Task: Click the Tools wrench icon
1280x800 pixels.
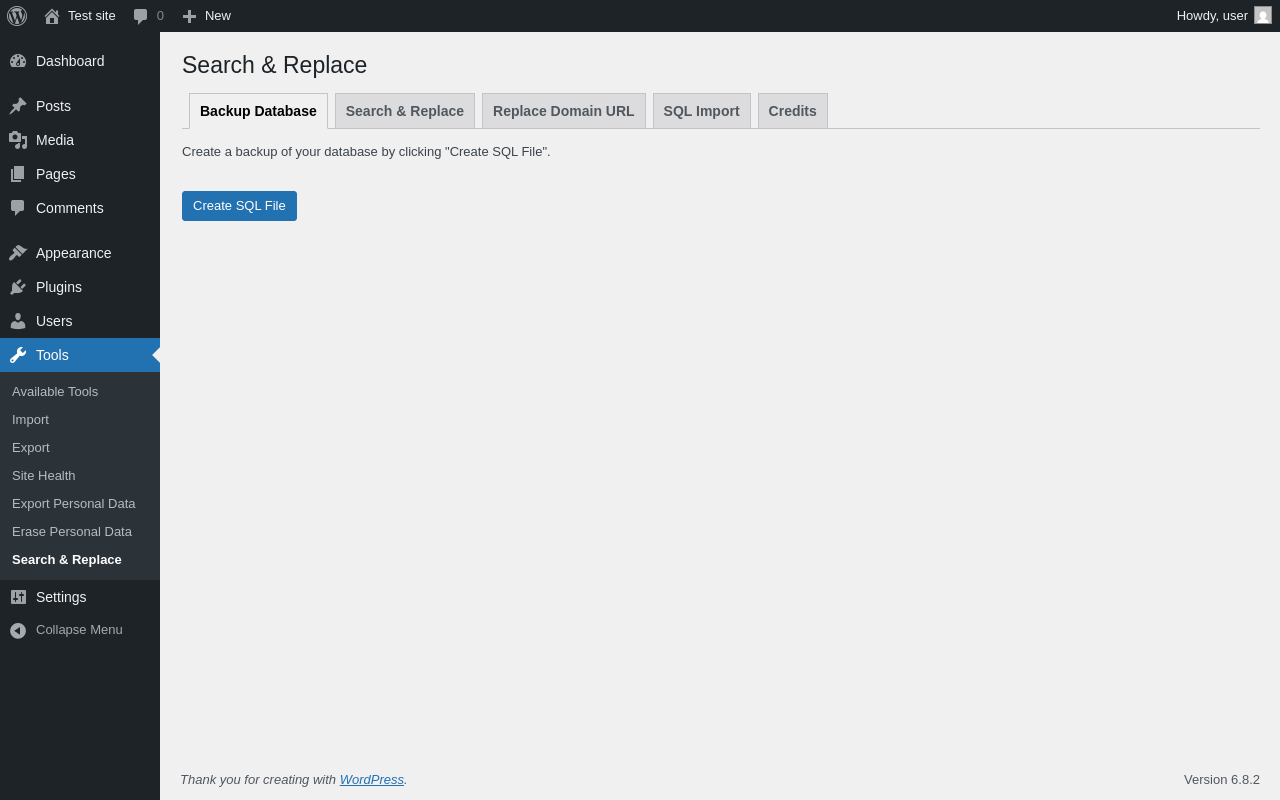Action: tap(18, 355)
